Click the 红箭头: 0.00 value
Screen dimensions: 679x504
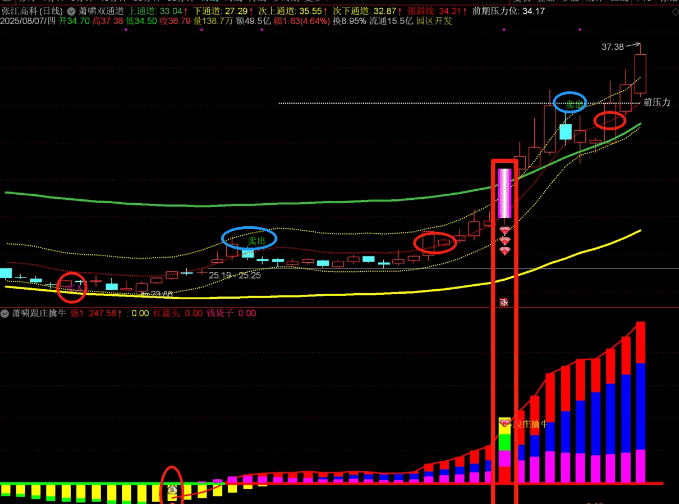tap(178, 313)
